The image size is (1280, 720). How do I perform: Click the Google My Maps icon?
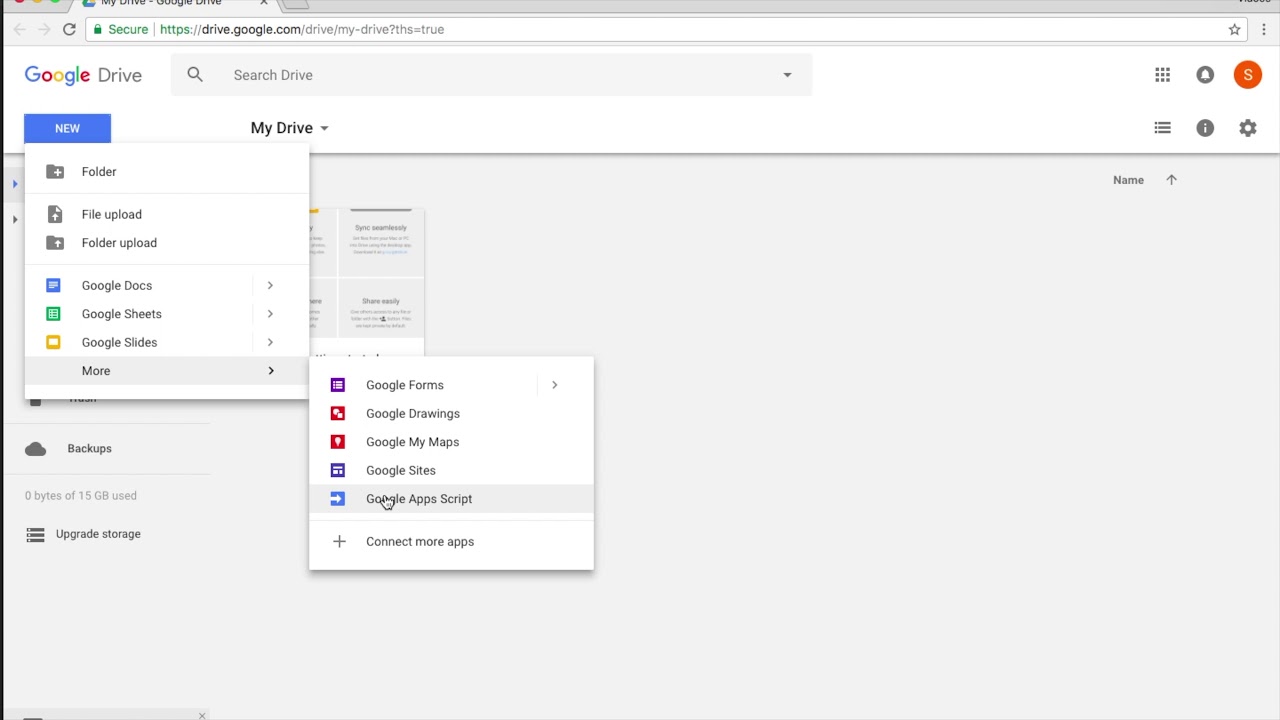338,442
